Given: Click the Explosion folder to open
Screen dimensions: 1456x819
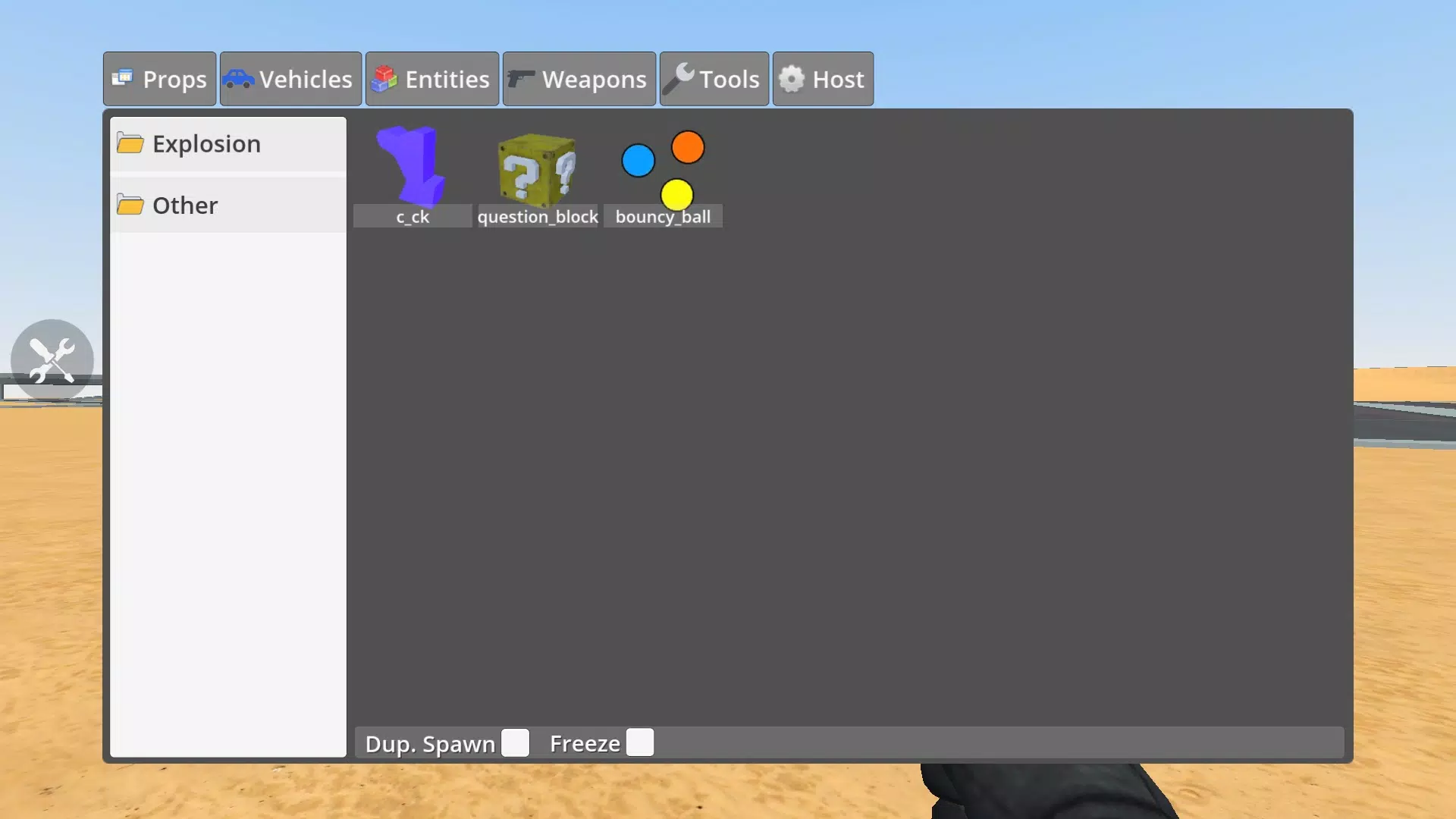Looking at the screenshot, I should 206,143.
